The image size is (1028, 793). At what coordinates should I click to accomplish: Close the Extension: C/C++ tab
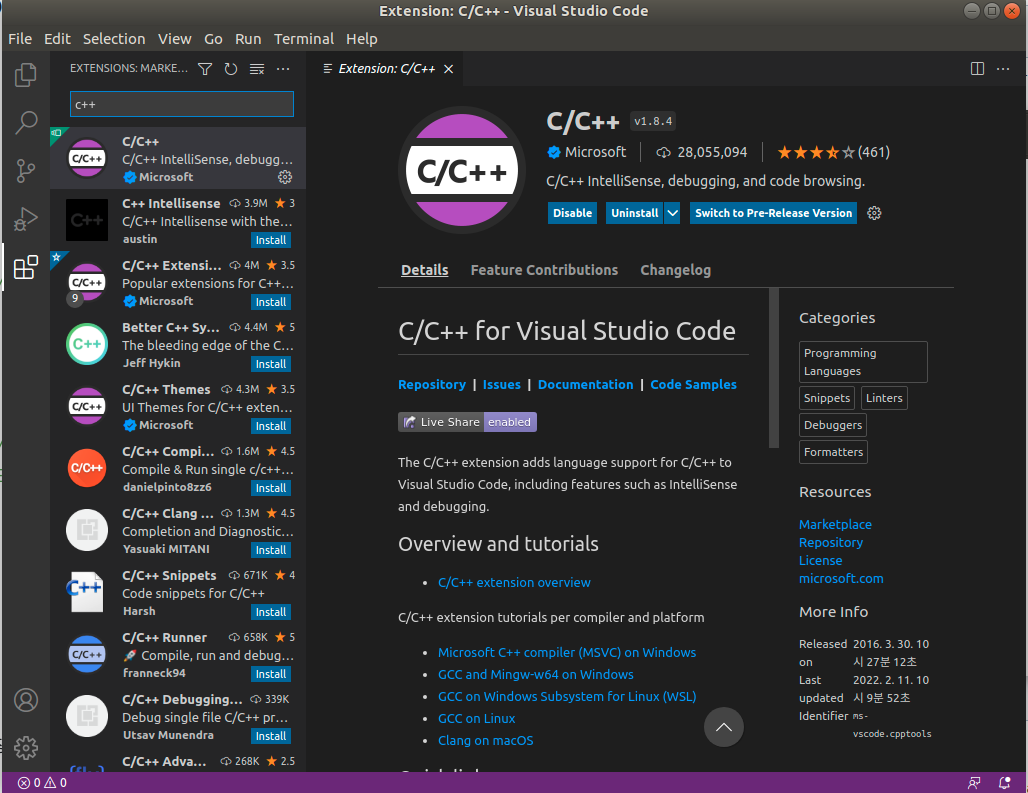[x=448, y=69]
